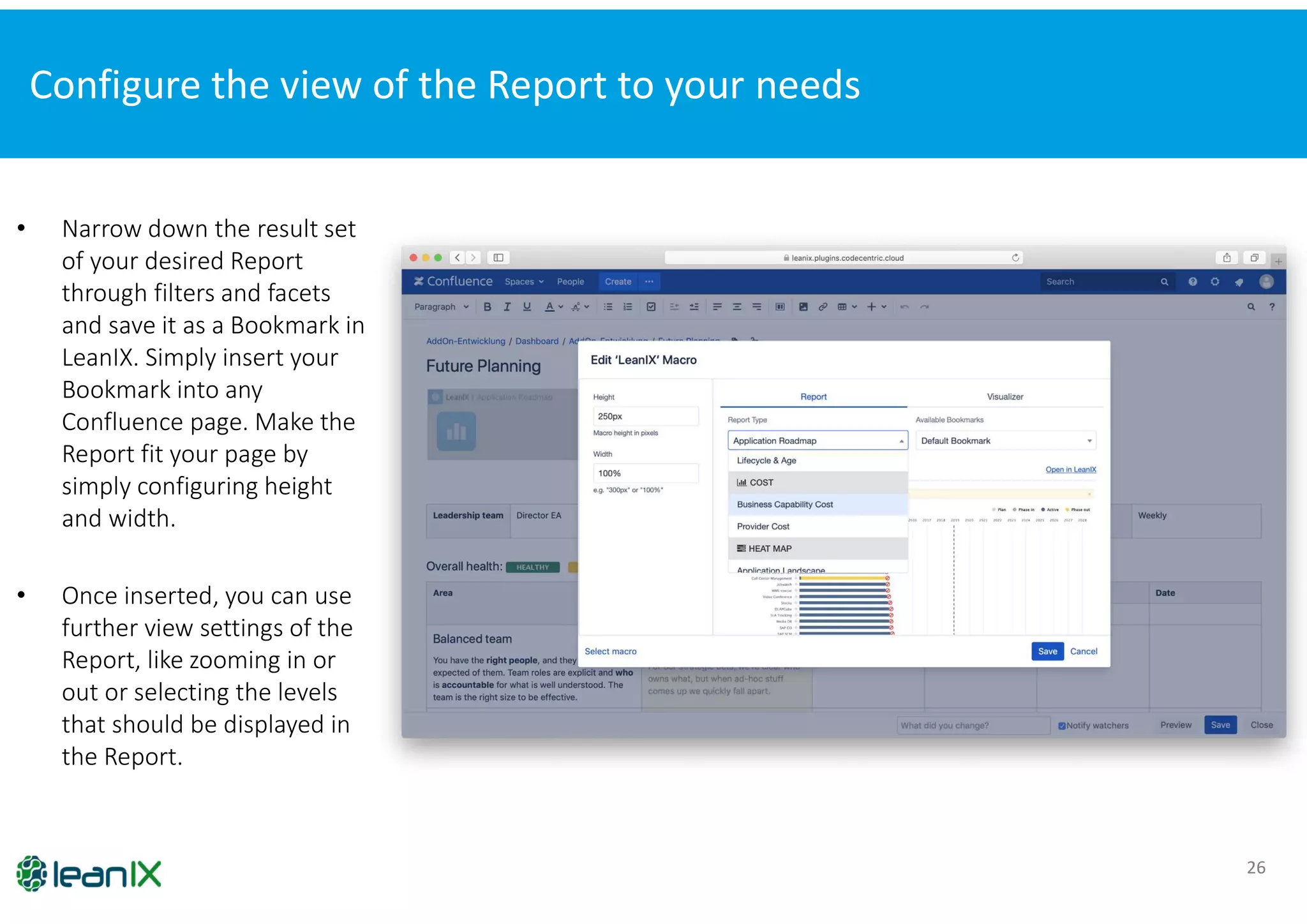Toggle the Safari sidebar icon
The image size is (1307, 924).
498,258
